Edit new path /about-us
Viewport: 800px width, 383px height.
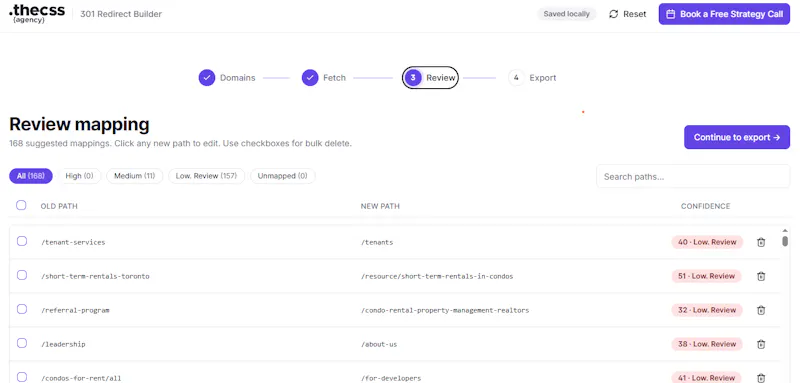[379, 344]
